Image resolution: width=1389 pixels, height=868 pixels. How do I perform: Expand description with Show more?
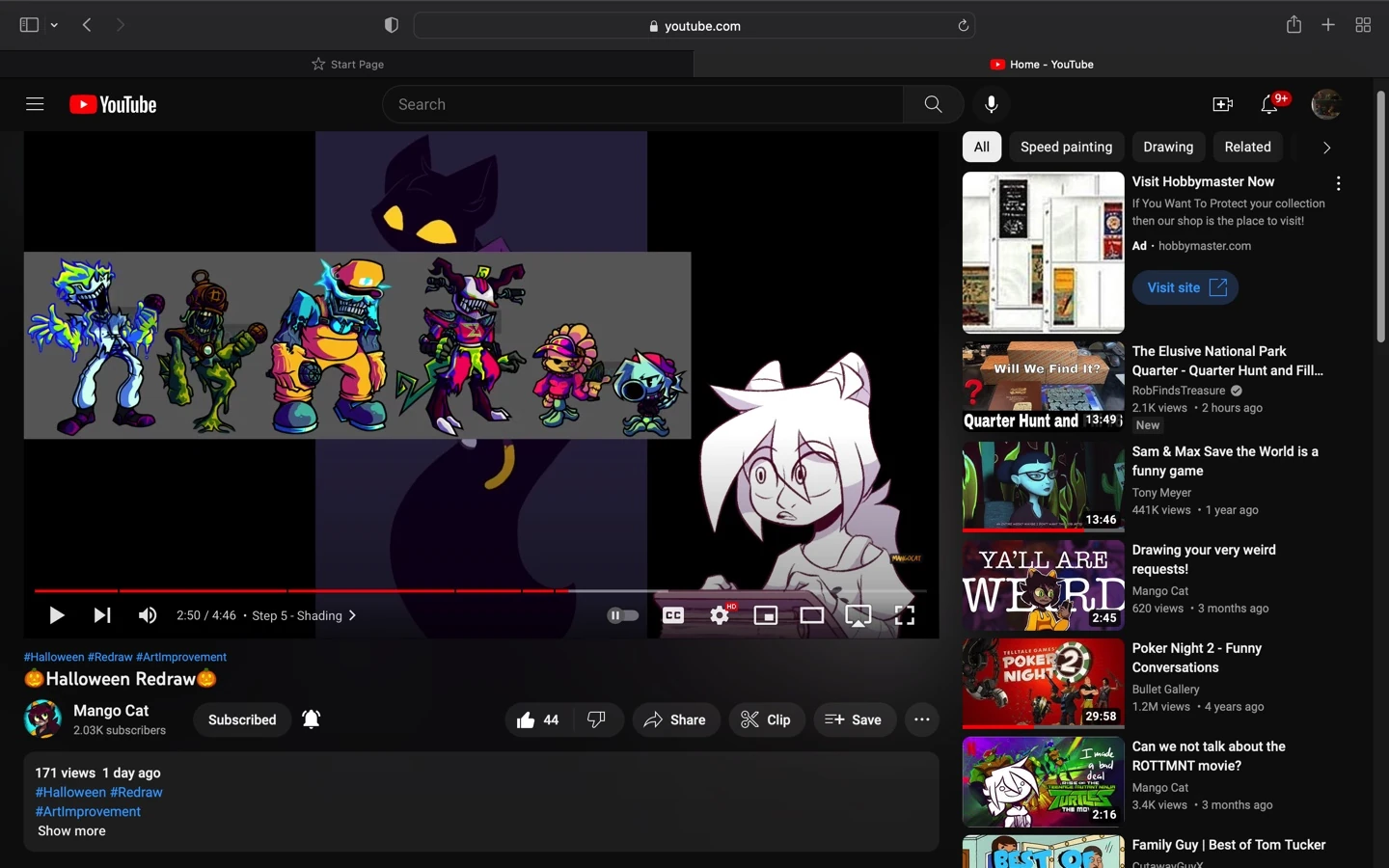coord(71,831)
